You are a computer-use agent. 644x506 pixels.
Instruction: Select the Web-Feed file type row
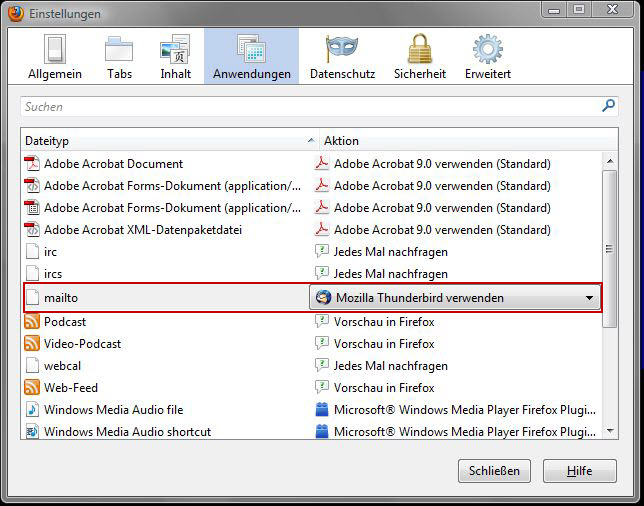[x=70, y=388]
